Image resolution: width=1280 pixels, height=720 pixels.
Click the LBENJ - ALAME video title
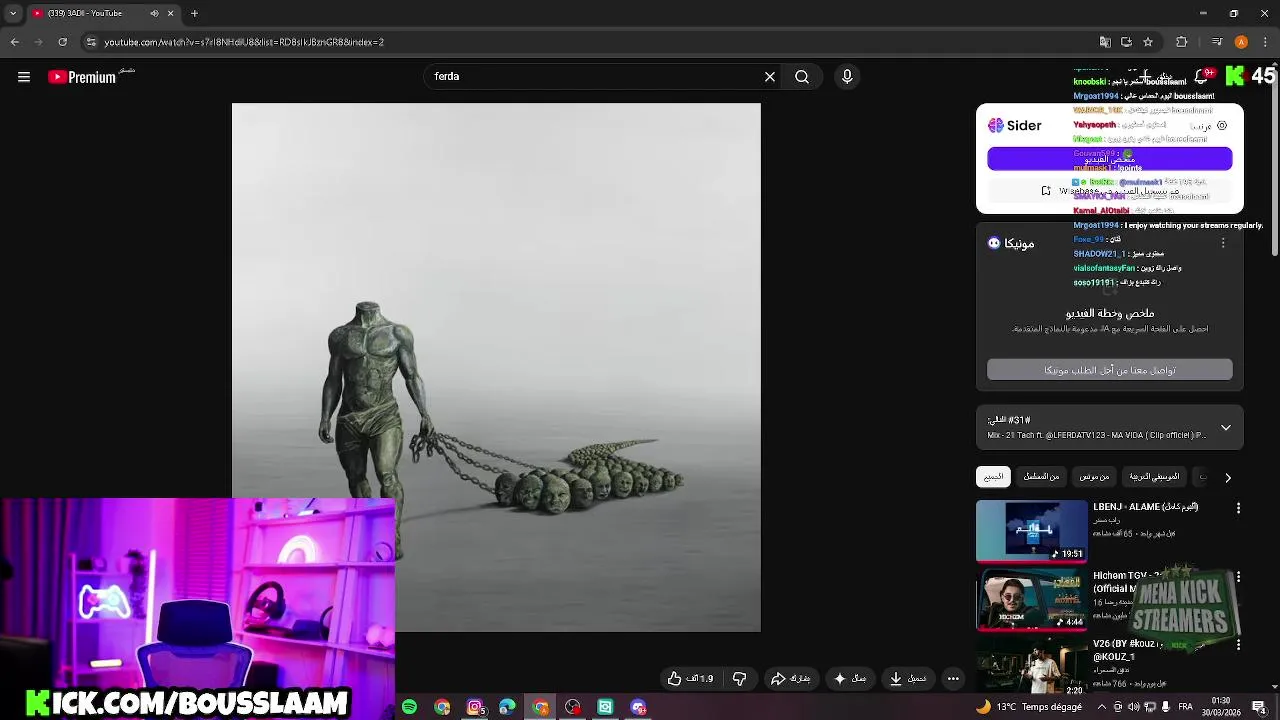pos(1145,507)
